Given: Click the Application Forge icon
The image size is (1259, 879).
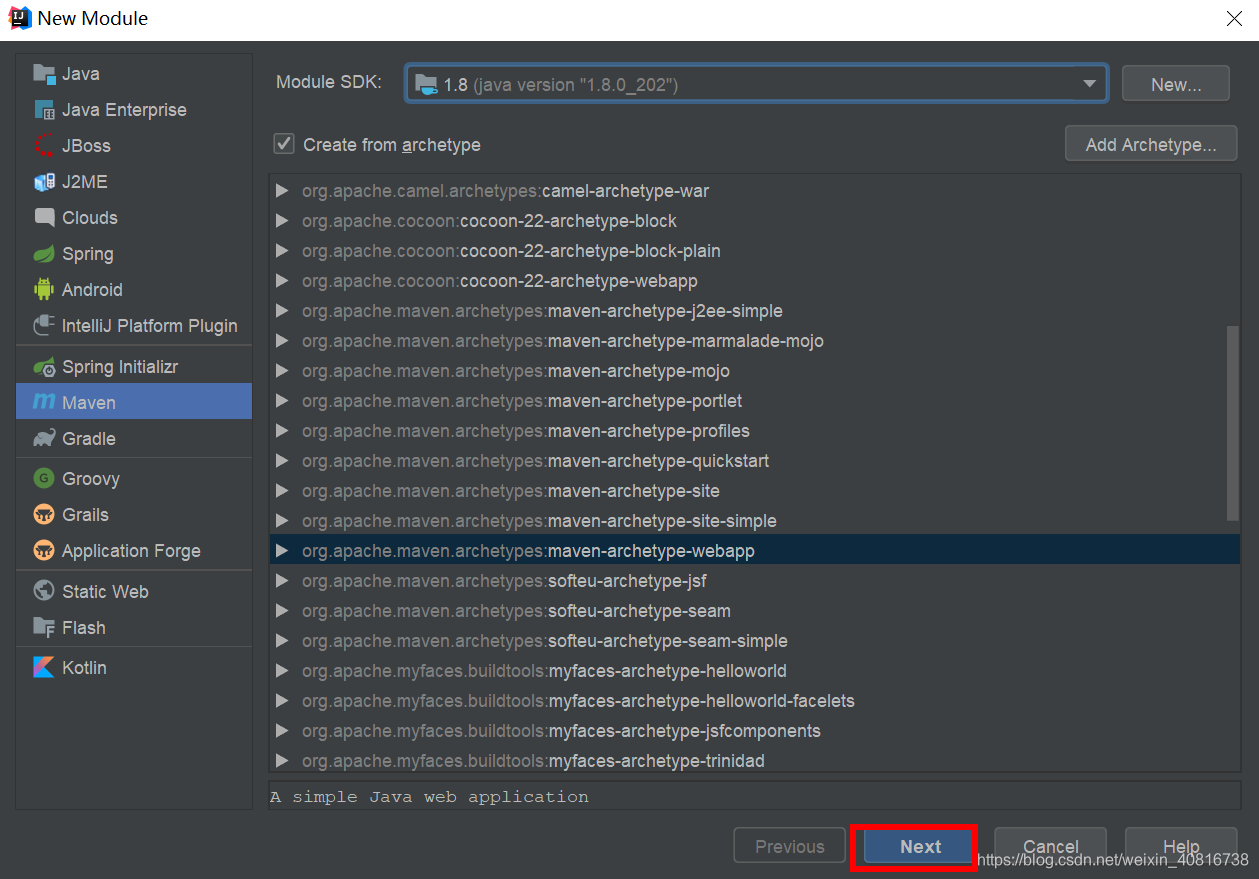Looking at the screenshot, I should tap(43, 551).
